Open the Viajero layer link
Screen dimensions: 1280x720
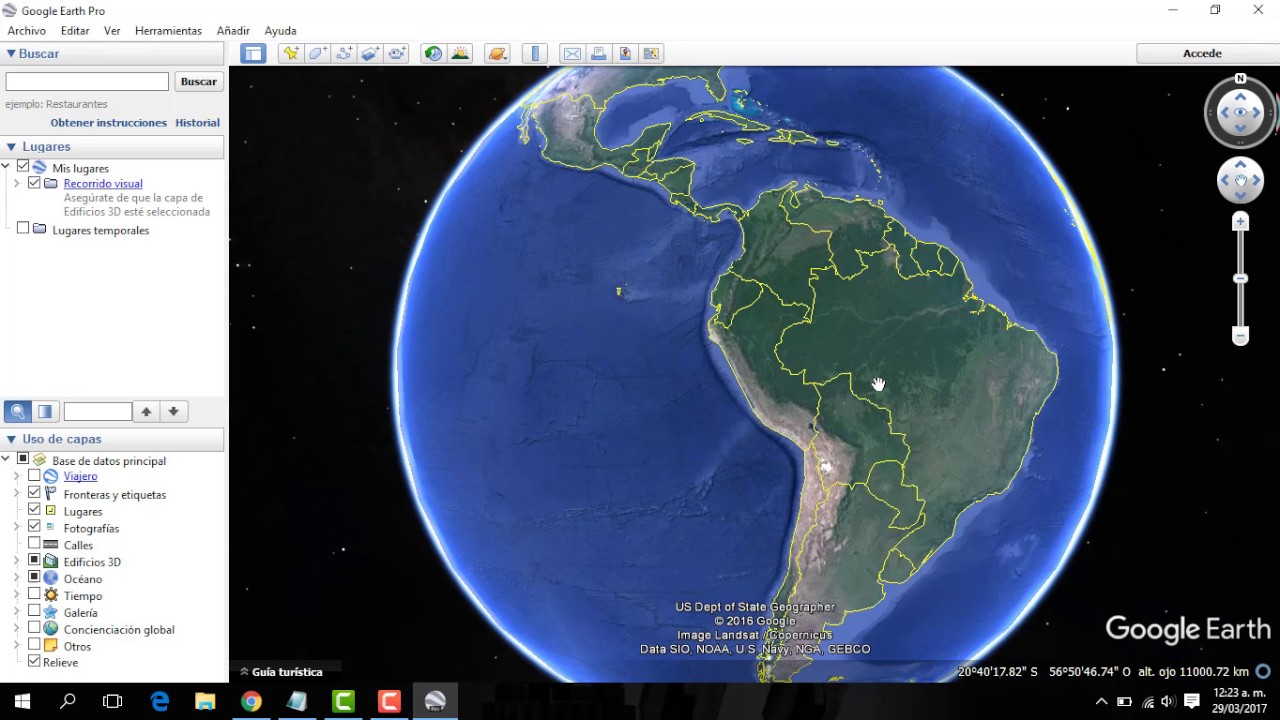(x=80, y=476)
